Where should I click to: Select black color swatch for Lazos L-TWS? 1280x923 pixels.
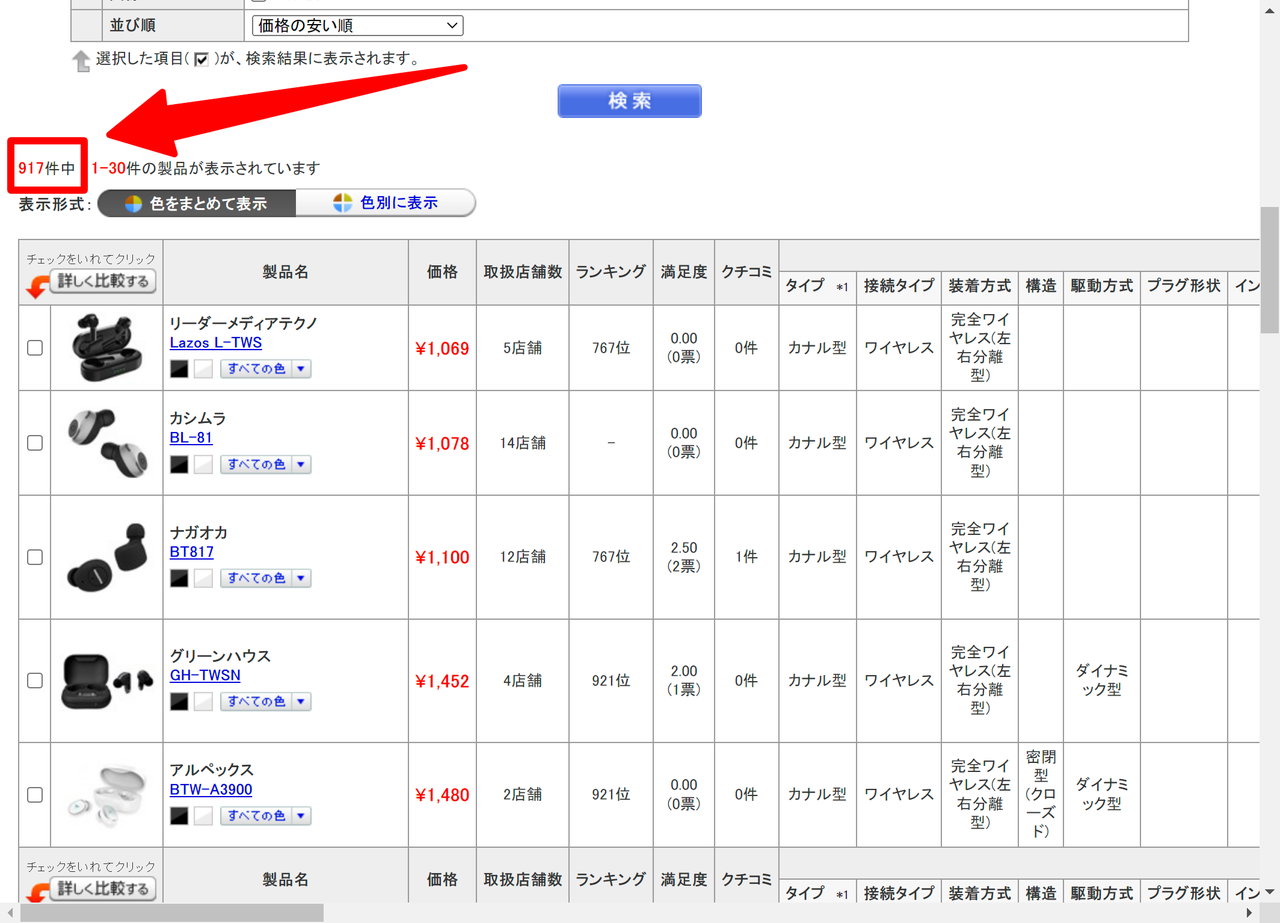pos(180,369)
